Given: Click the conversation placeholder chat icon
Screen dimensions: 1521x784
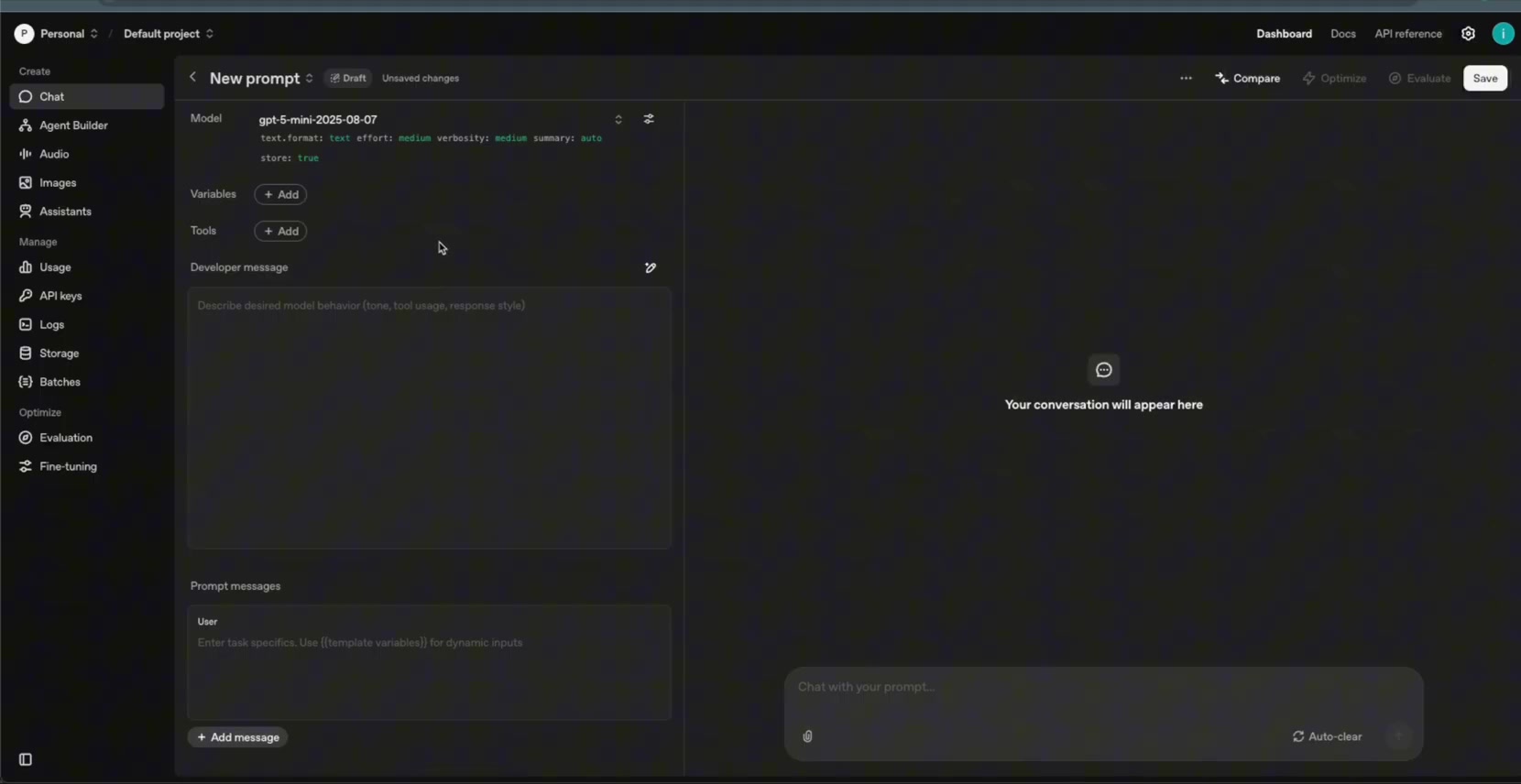Looking at the screenshot, I should [x=1103, y=370].
